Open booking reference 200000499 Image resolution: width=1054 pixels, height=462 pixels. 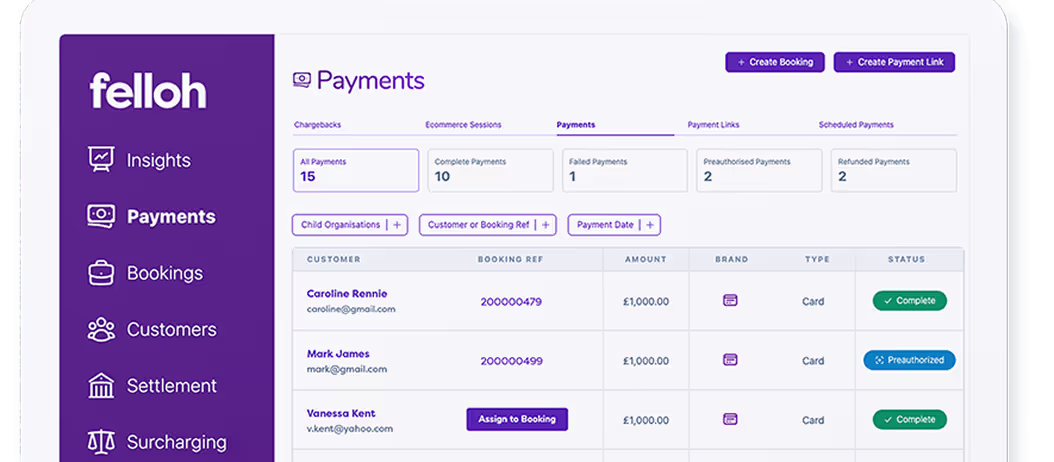[x=511, y=361]
